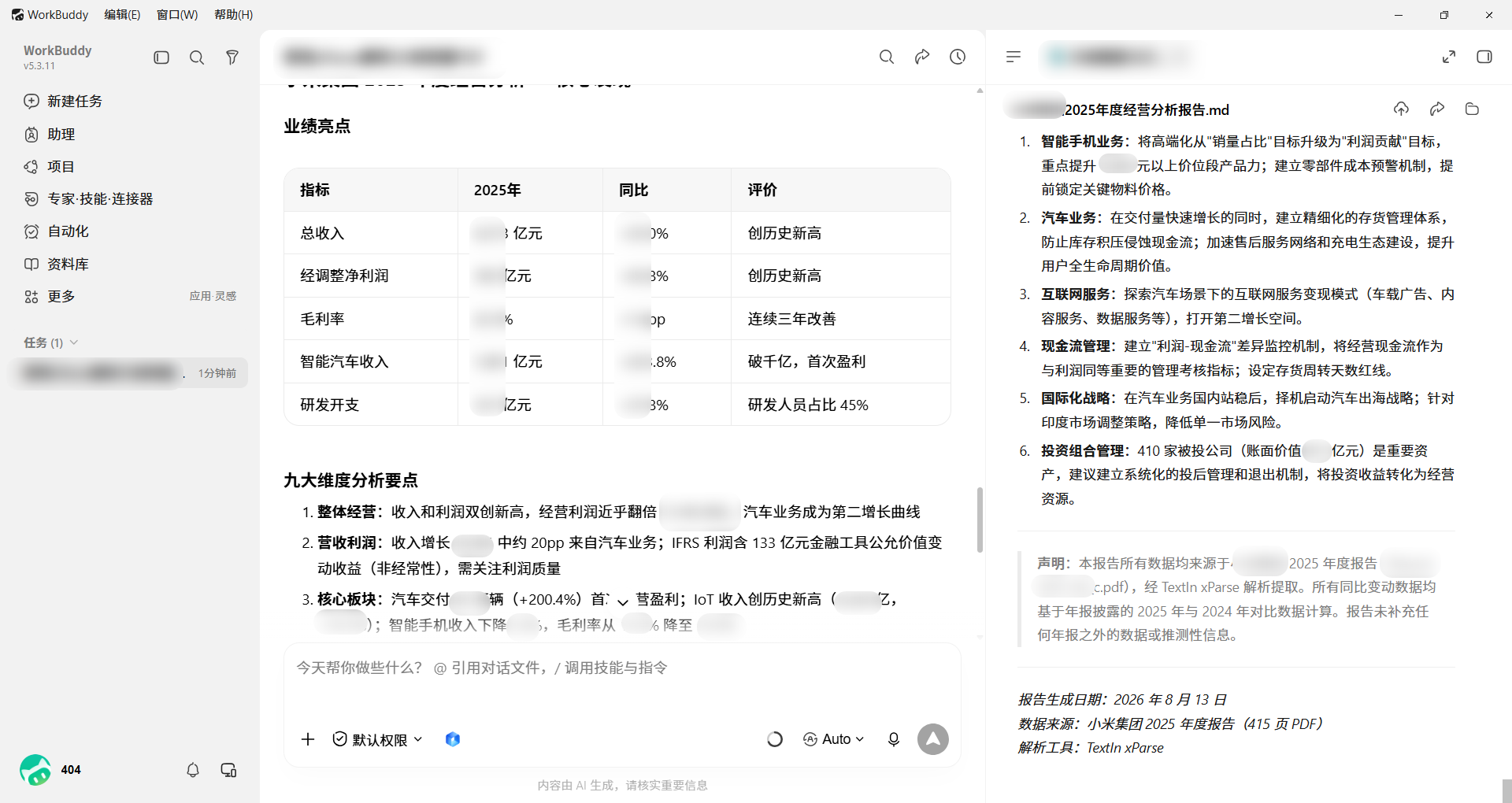Viewport: 1512px width, 803px height.
Task: Open the 帮助(H) menu
Action: pos(234,15)
